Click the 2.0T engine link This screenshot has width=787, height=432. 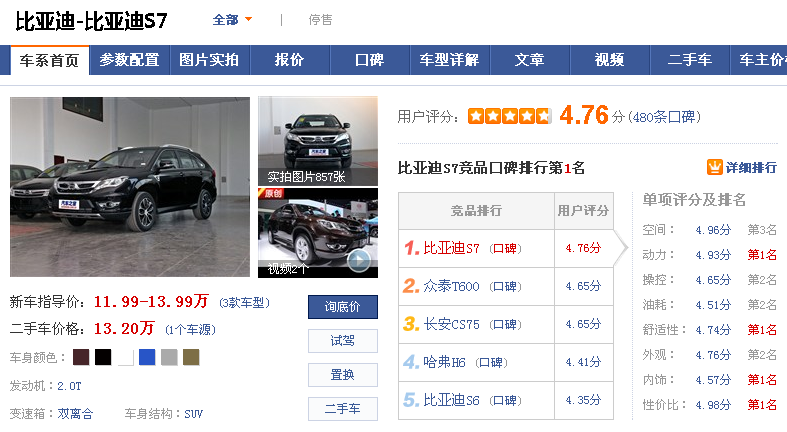click(69, 386)
